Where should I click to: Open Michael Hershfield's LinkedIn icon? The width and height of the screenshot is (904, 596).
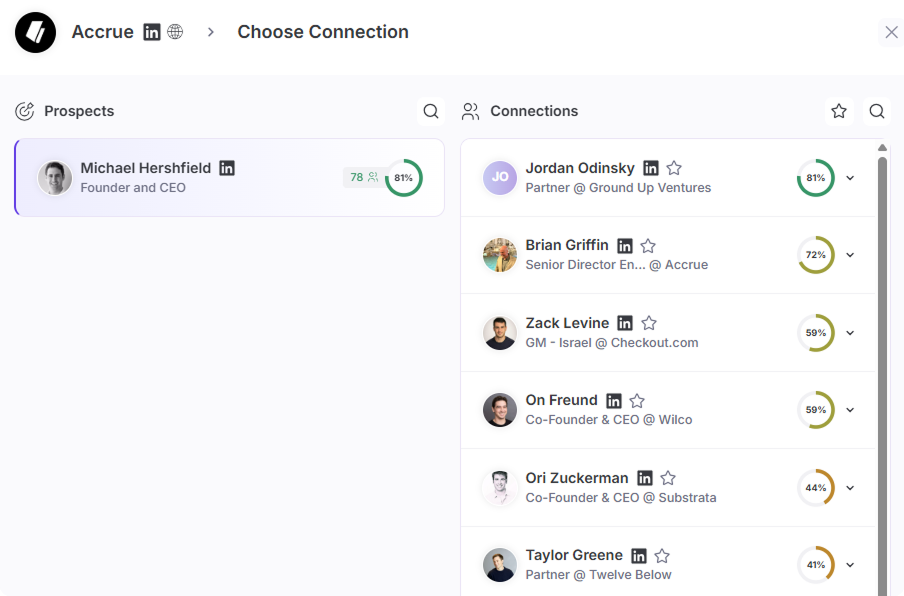[227, 168]
